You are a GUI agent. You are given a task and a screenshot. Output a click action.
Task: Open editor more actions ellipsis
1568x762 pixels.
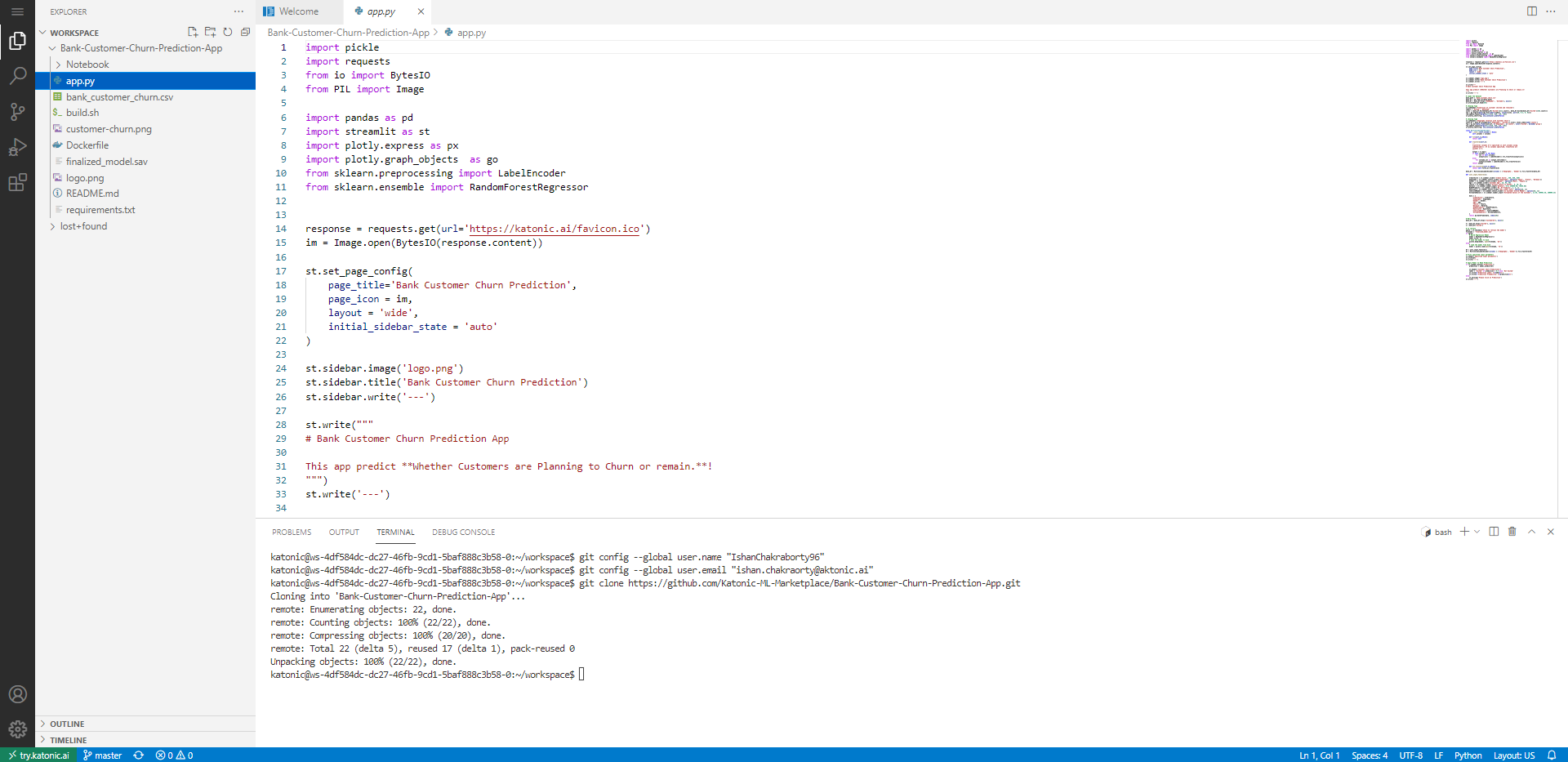(1551, 11)
